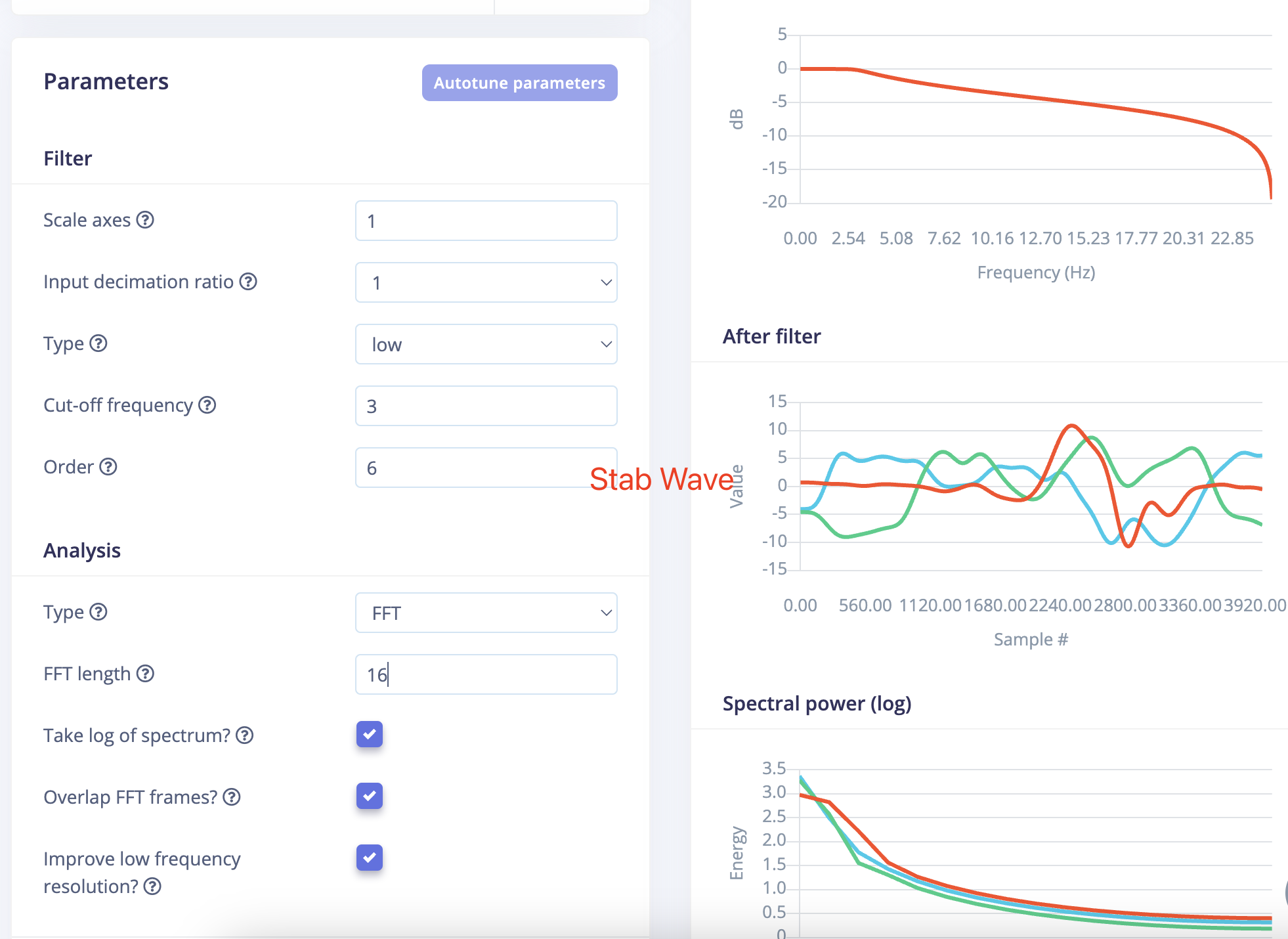
Task: Click the Filter section heading
Action: tap(68, 158)
